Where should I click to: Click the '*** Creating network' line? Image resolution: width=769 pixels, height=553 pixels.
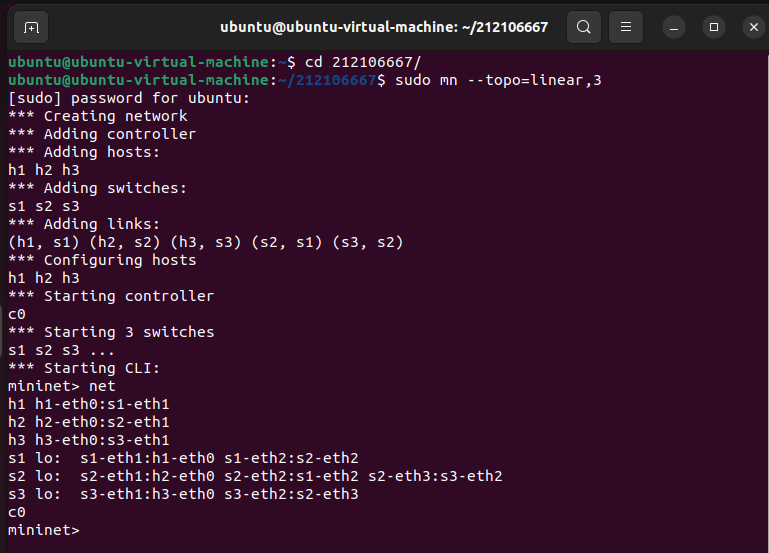pyautogui.click(x=97, y=116)
